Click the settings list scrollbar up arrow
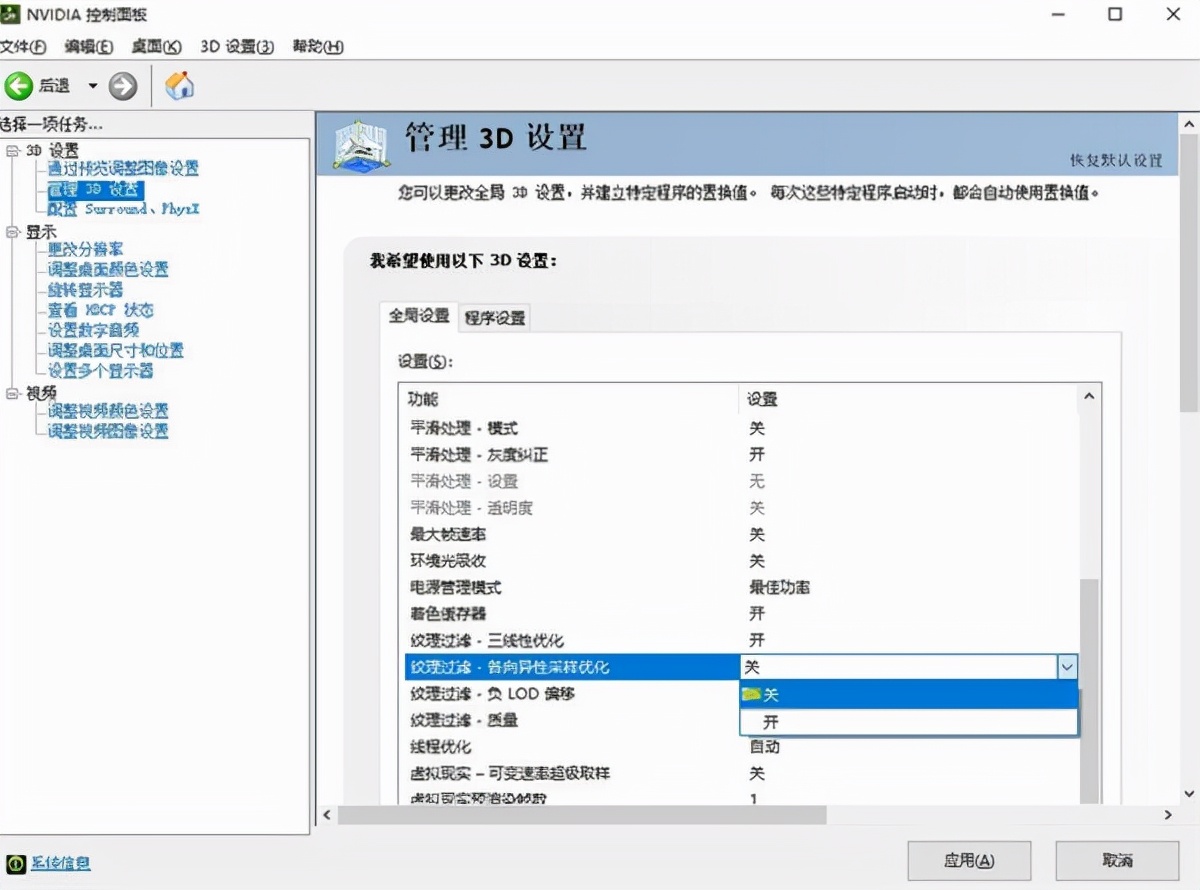Viewport: 1200px width, 890px height. [1089, 396]
